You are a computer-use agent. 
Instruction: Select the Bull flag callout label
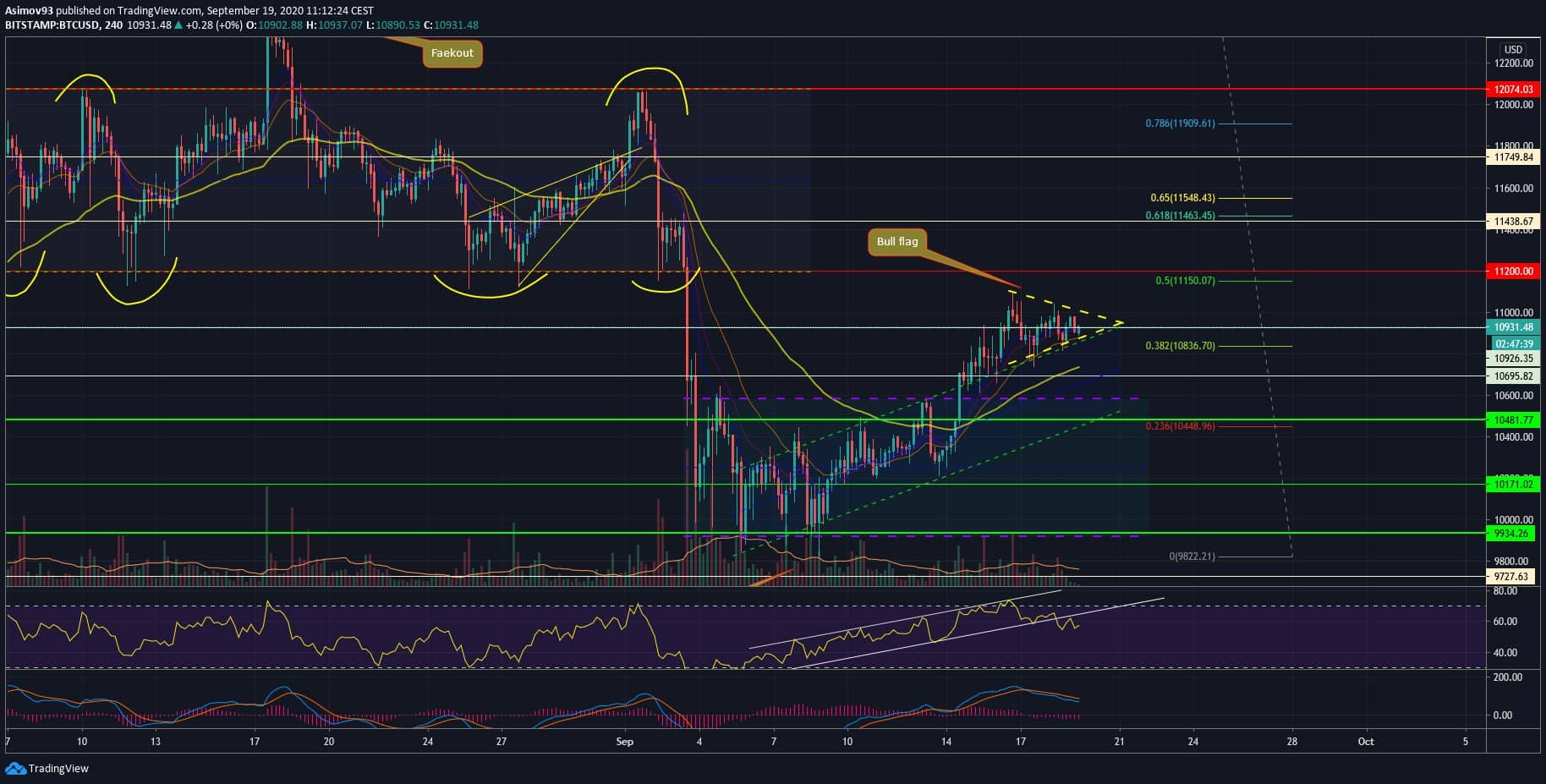896,242
